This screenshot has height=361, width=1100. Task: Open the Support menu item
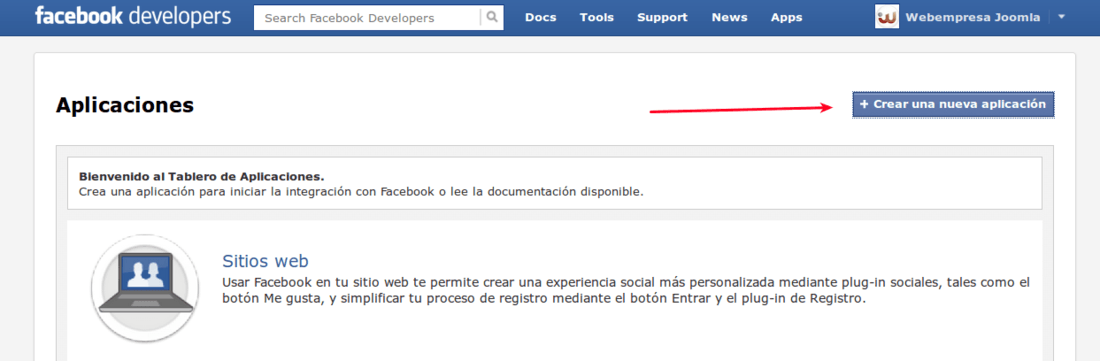[662, 18]
